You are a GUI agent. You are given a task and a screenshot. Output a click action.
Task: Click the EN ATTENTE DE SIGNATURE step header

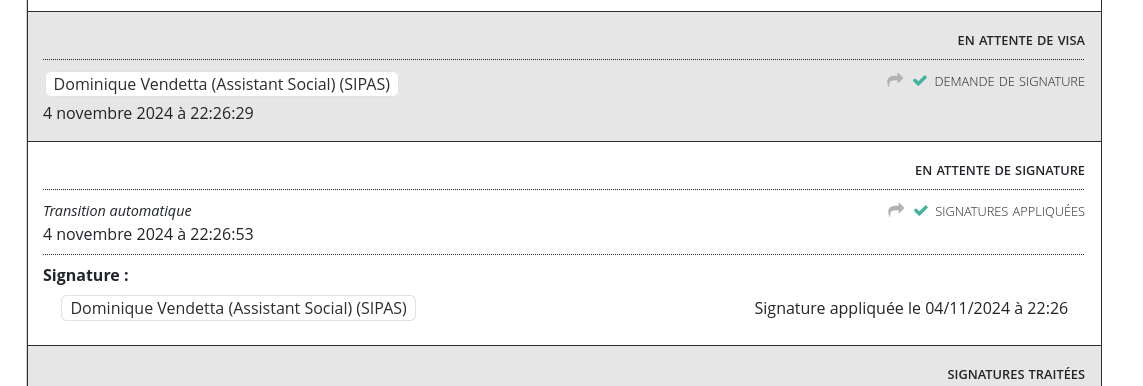[999, 170]
